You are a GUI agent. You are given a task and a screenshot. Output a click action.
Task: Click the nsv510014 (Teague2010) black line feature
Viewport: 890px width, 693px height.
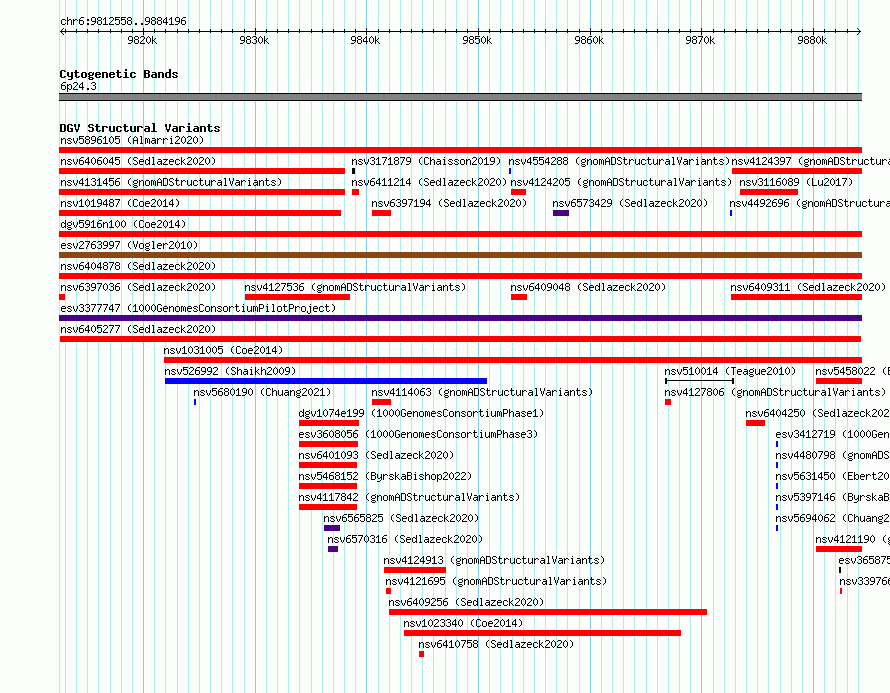(x=699, y=381)
